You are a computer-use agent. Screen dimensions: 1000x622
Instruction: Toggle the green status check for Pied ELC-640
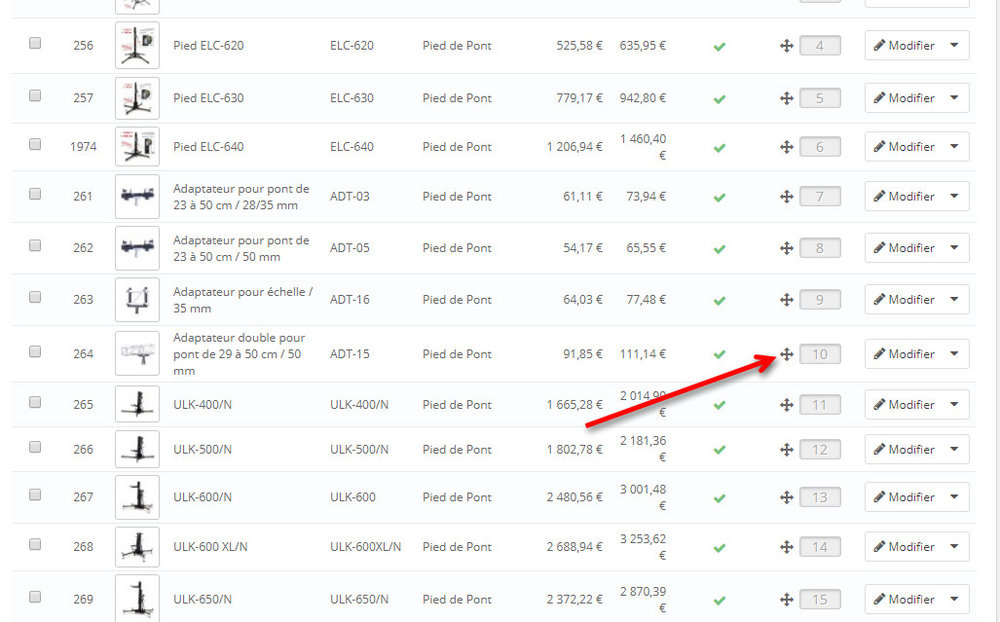tap(719, 147)
